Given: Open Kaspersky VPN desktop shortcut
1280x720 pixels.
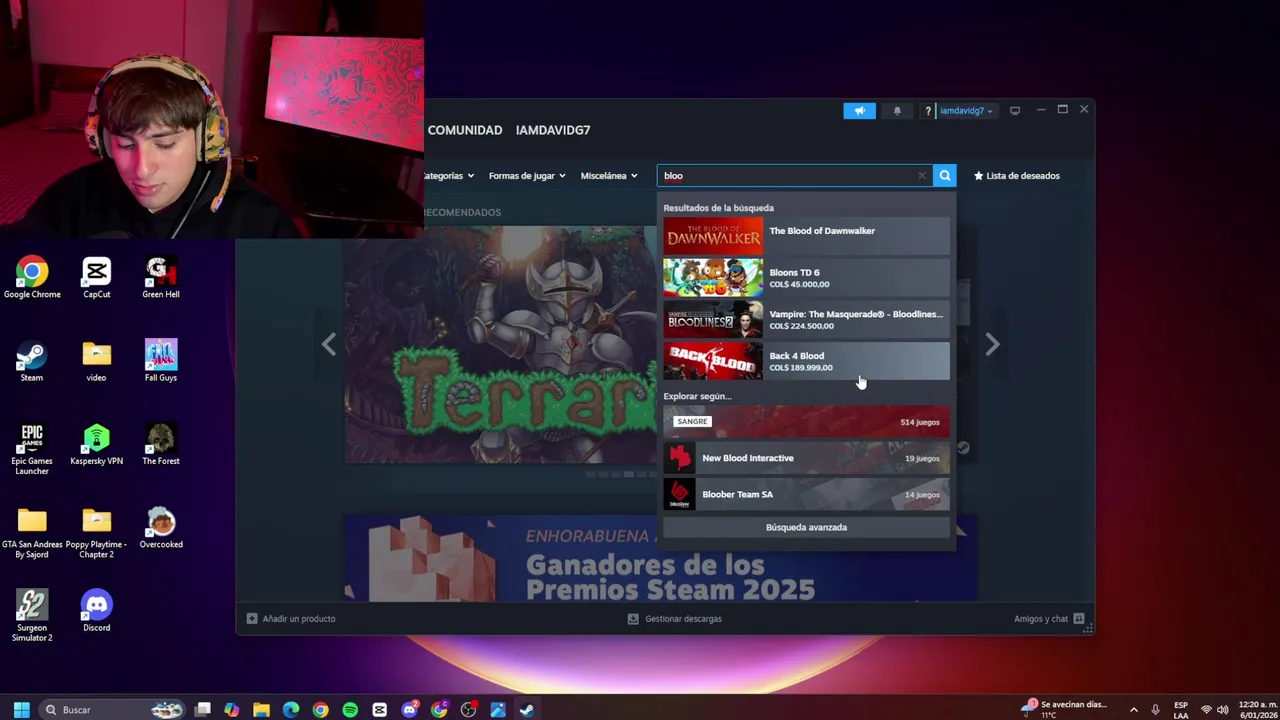Looking at the screenshot, I should [97, 445].
